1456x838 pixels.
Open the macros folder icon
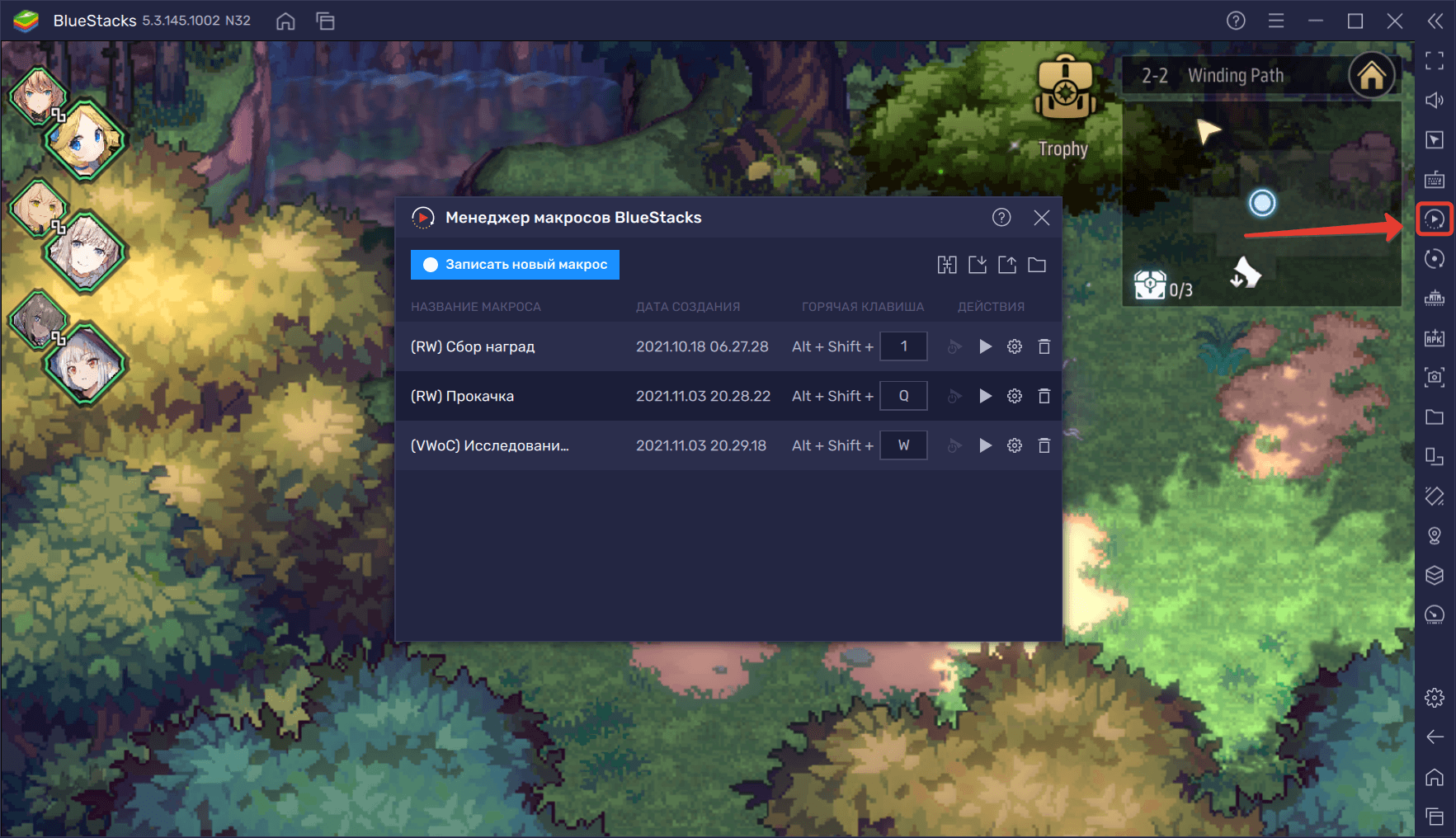(1037, 265)
